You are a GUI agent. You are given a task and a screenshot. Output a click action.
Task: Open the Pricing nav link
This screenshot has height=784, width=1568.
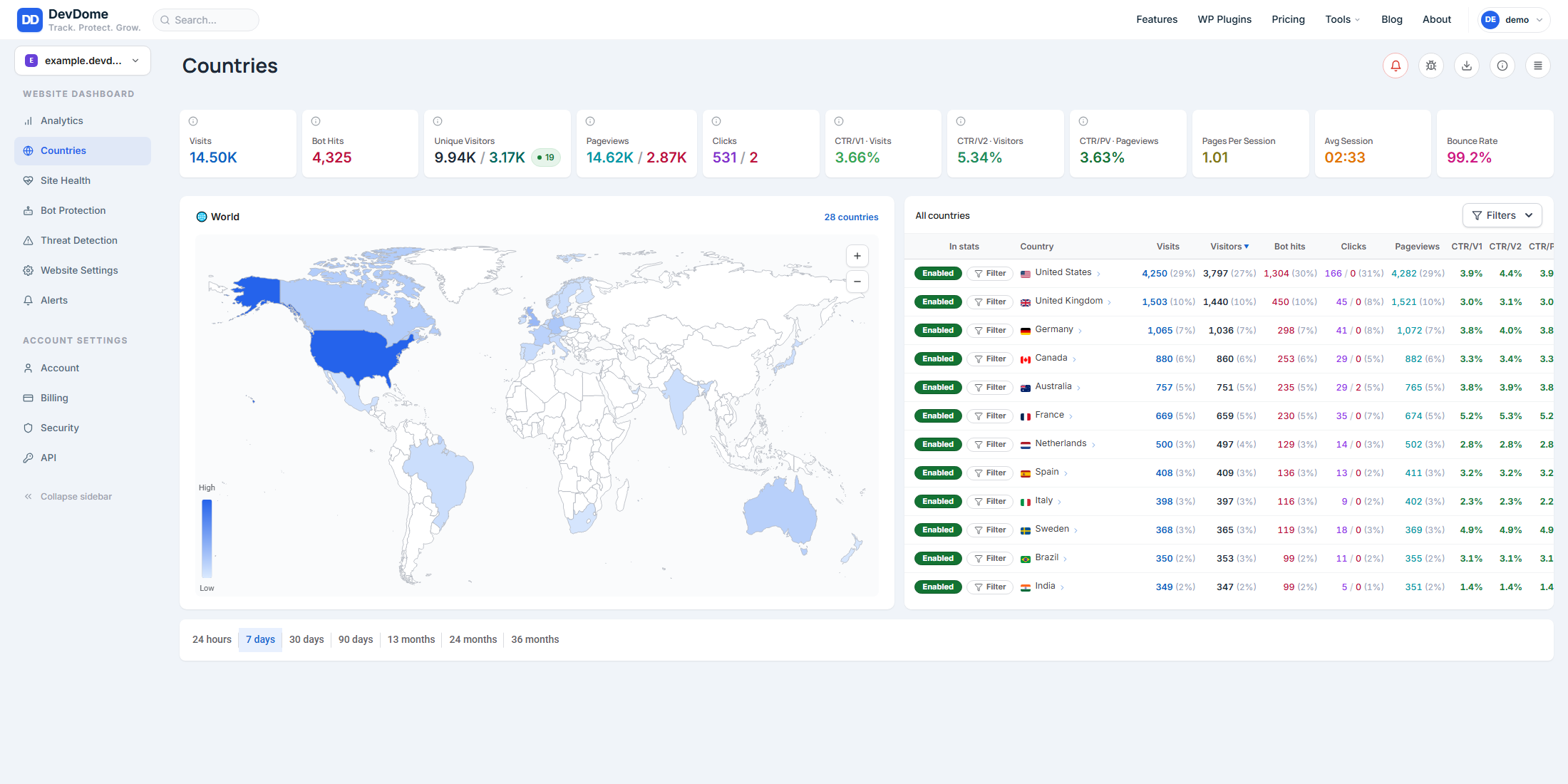tap(1288, 20)
